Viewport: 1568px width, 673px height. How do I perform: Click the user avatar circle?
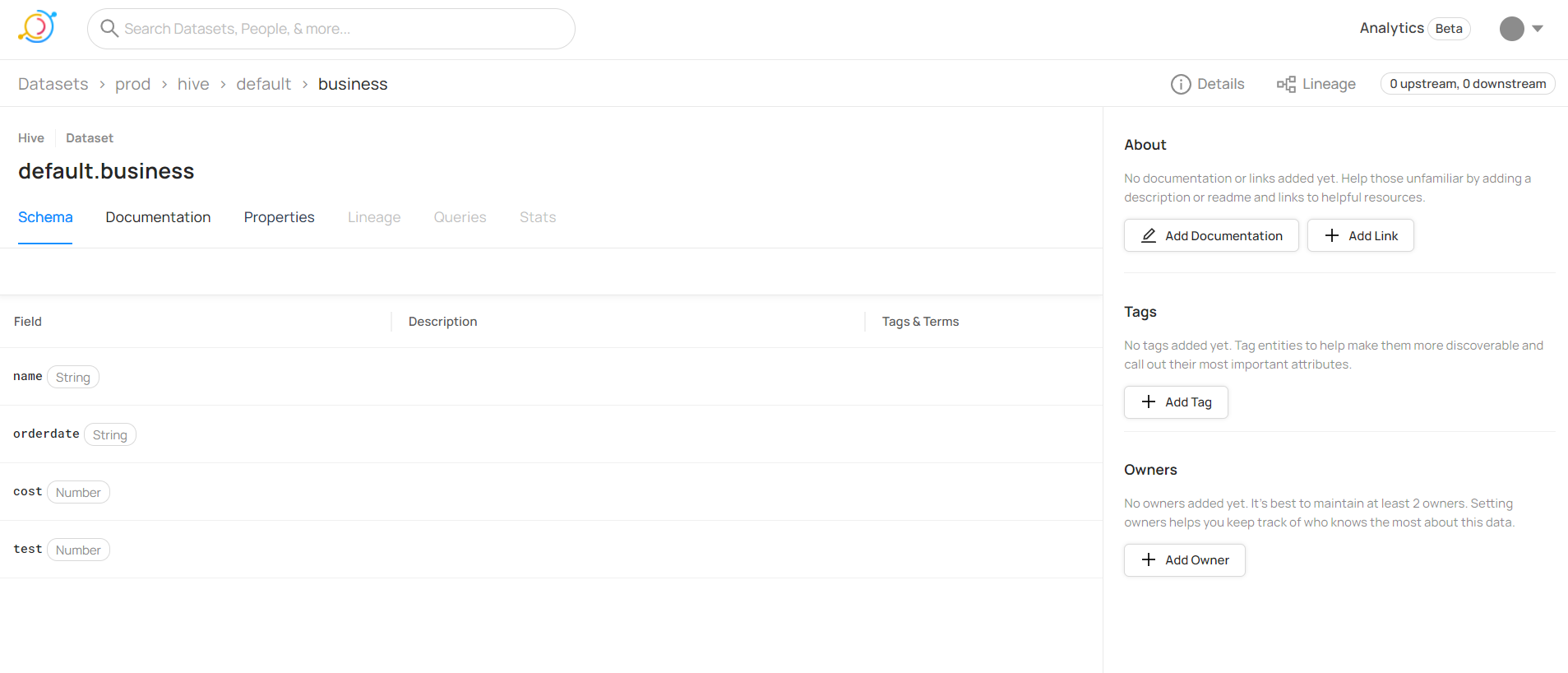[x=1511, y=29]
